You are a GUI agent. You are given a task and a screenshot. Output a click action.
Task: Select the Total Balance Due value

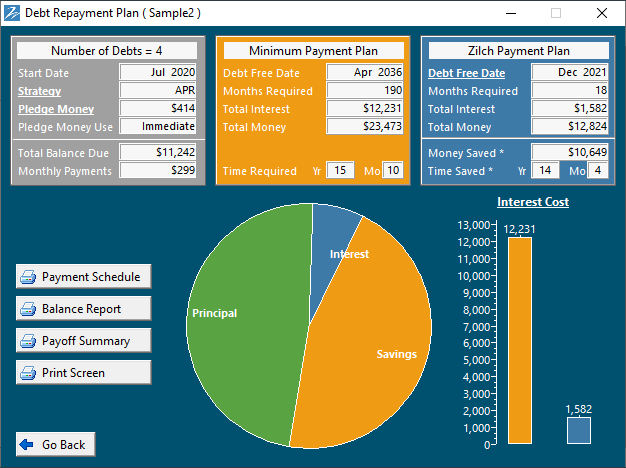[158, 153]
